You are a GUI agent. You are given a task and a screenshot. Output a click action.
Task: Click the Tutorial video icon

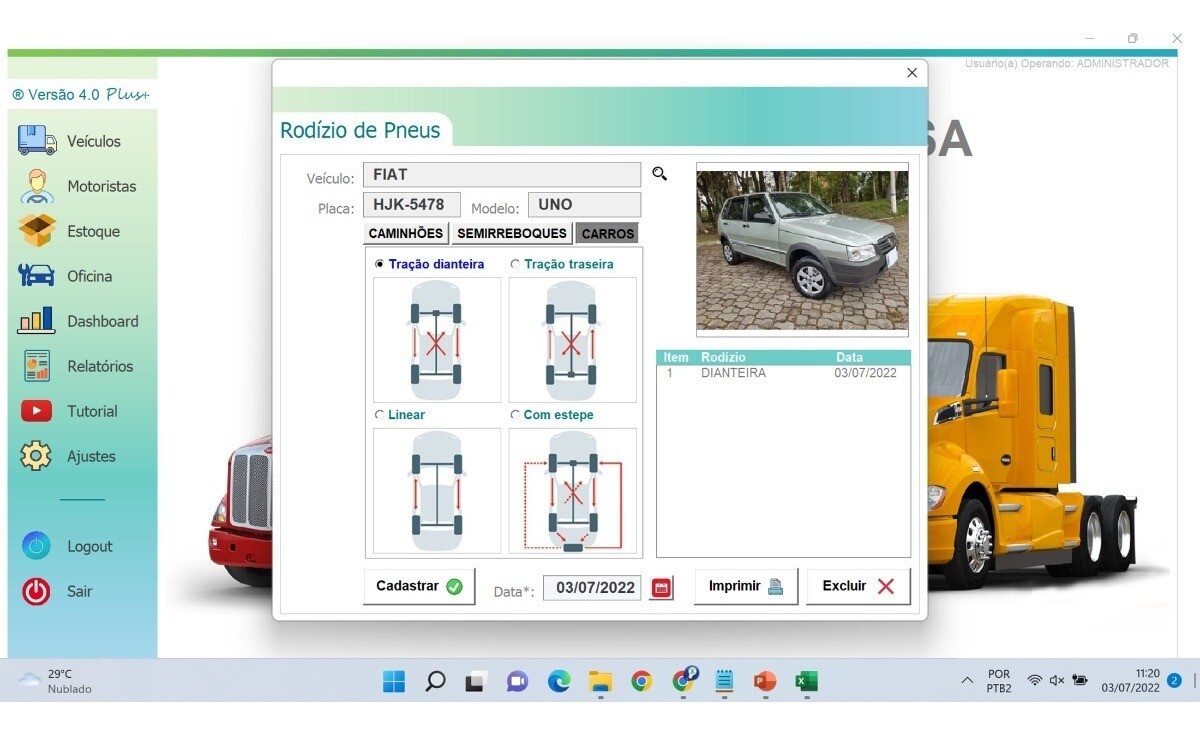[x=37, y=411]
